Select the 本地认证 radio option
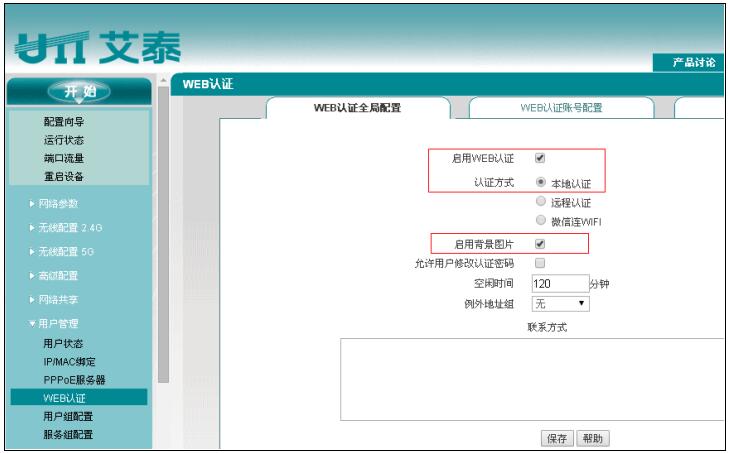Screen dimensions: 730x453 pyautogui.click(x=541, y=183)
